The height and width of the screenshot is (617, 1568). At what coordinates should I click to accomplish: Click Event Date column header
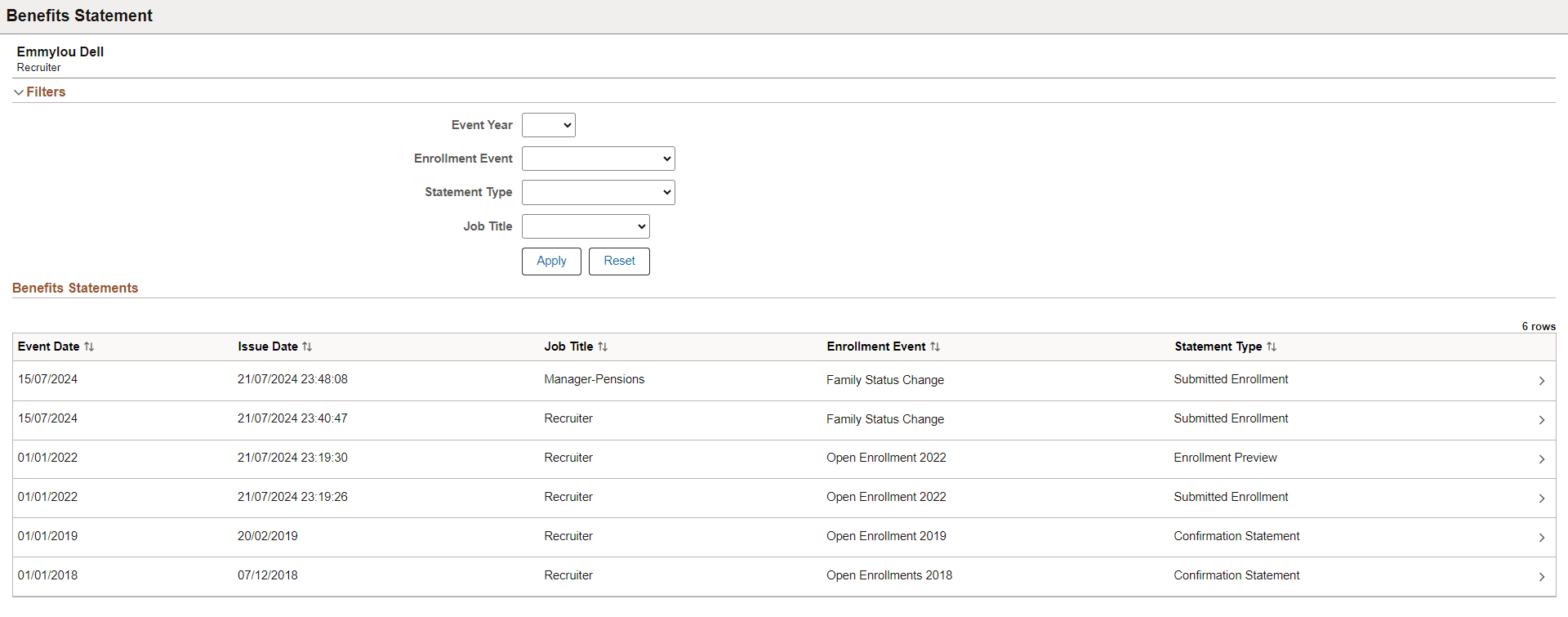click(x=49, y=347)
